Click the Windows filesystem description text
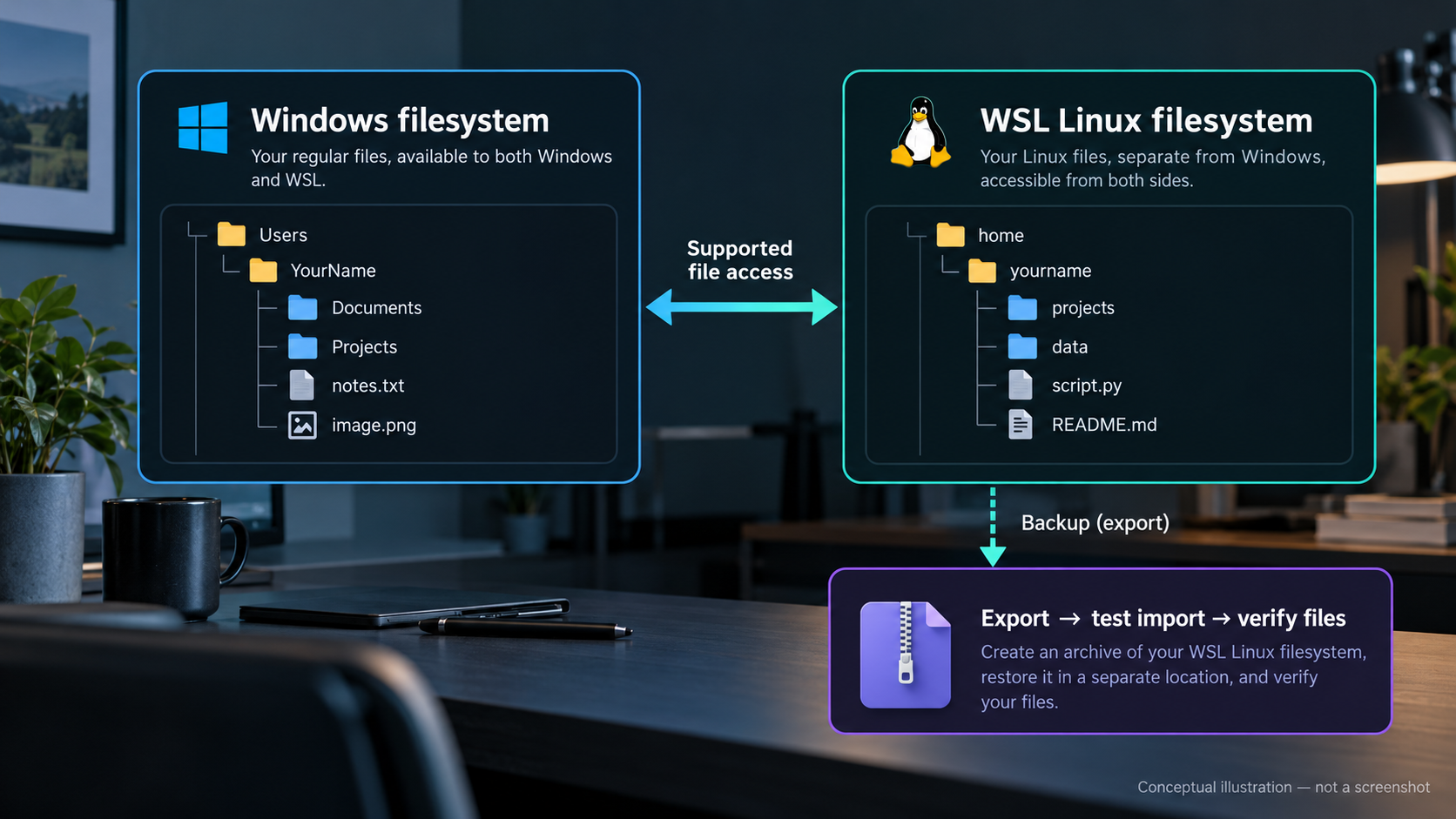1456x819 pixels. [x=431, y=168]
